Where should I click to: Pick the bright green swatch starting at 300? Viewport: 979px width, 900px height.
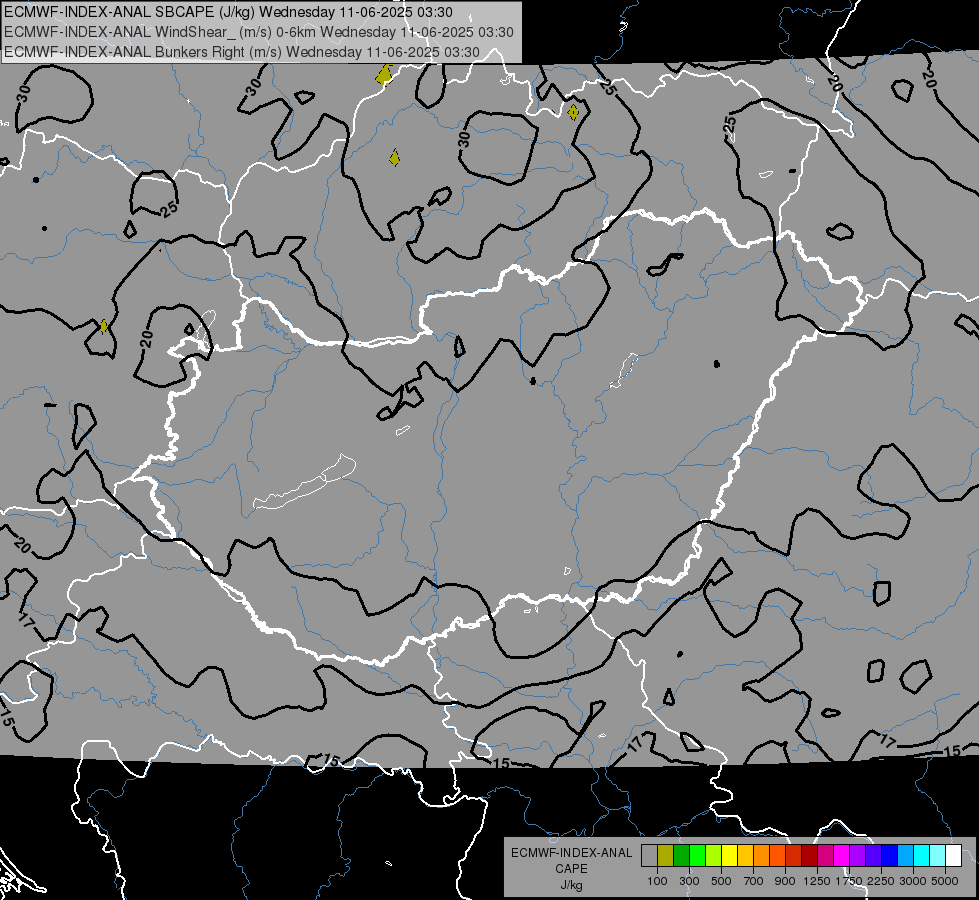[697, 855]
